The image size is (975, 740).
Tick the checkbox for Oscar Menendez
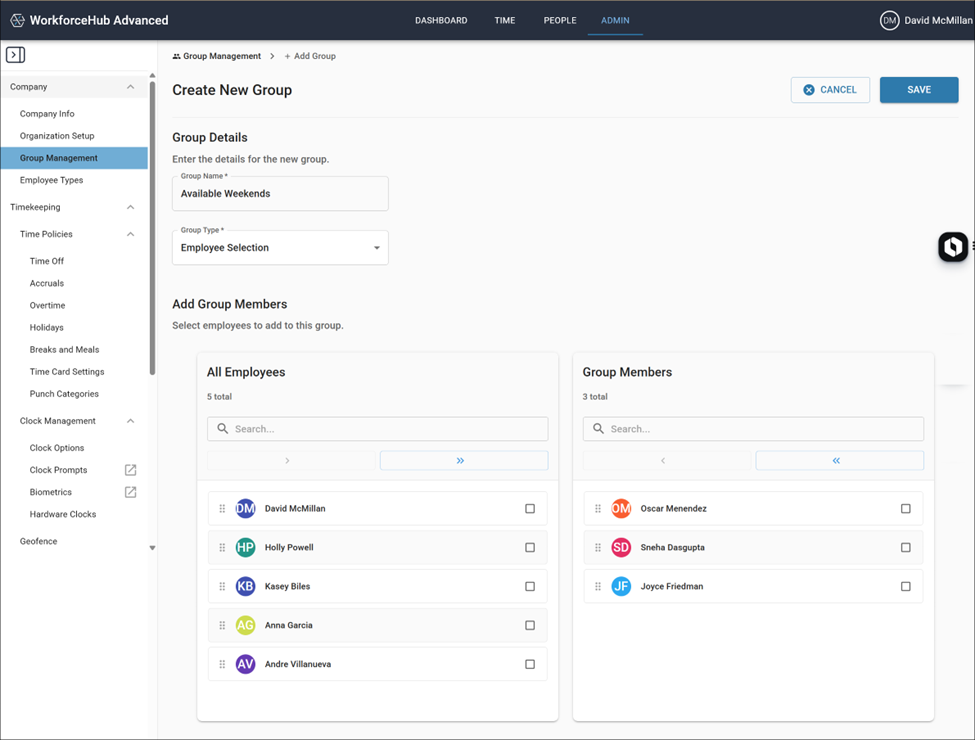click(x=905, y=509)
